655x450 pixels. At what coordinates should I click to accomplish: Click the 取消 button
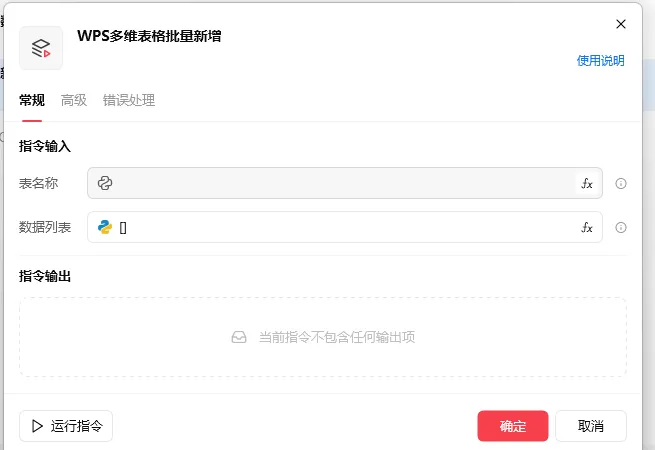coord(591,426)
